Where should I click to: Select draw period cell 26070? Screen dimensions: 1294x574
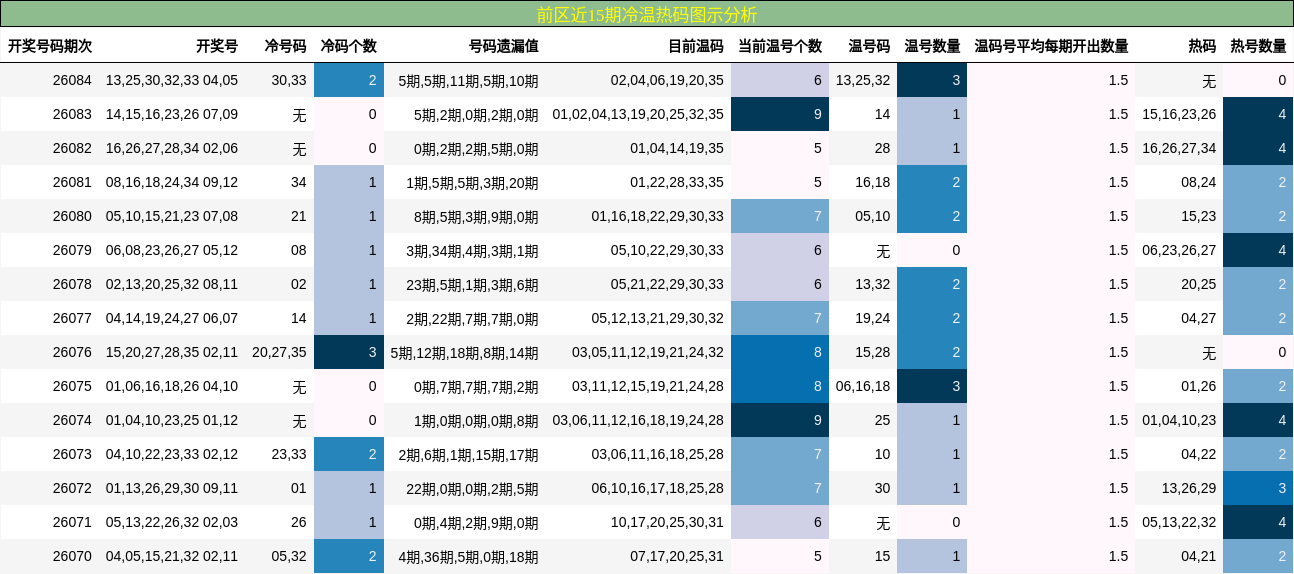pyautogui.click(x=72, y=556)
